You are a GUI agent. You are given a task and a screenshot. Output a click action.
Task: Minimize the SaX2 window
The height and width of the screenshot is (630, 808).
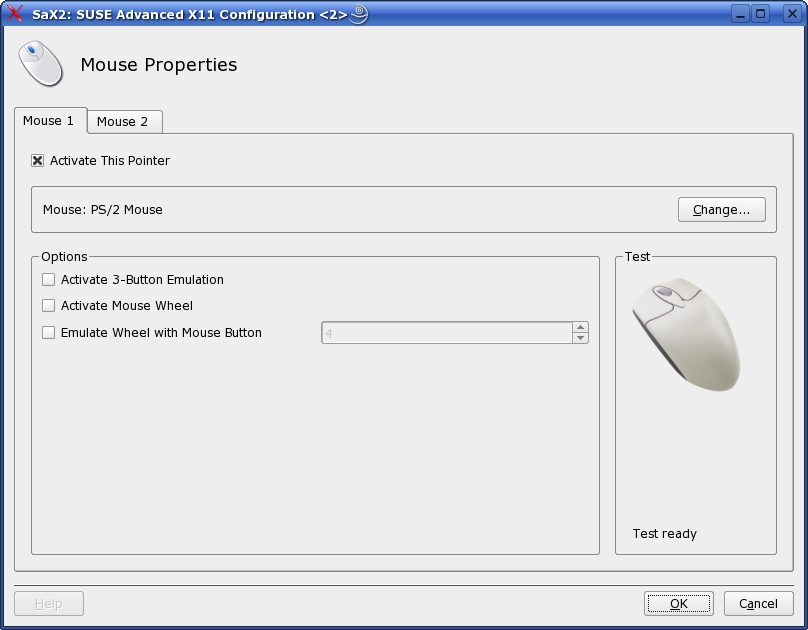click(x=740, y=13)
